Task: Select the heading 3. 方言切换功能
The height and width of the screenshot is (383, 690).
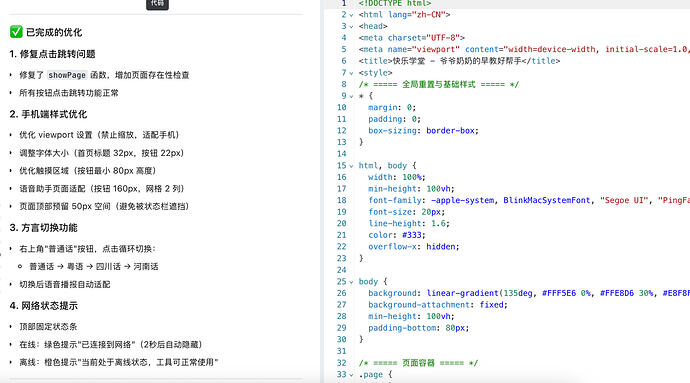Action: tap(43, 228)
